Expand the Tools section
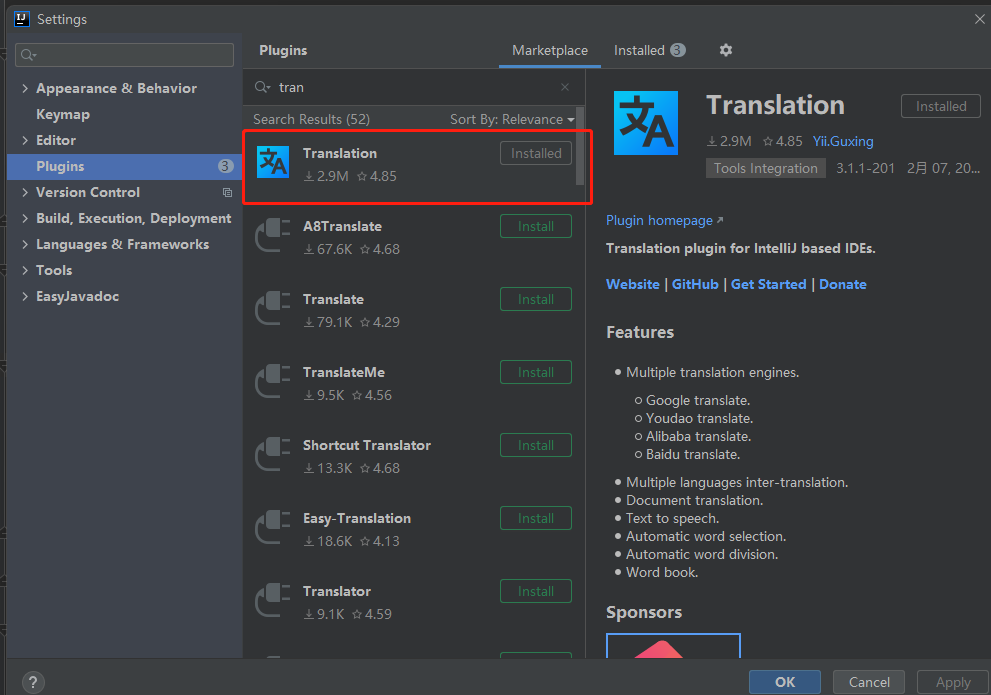The image size is (991, 695). coord(25,270)
